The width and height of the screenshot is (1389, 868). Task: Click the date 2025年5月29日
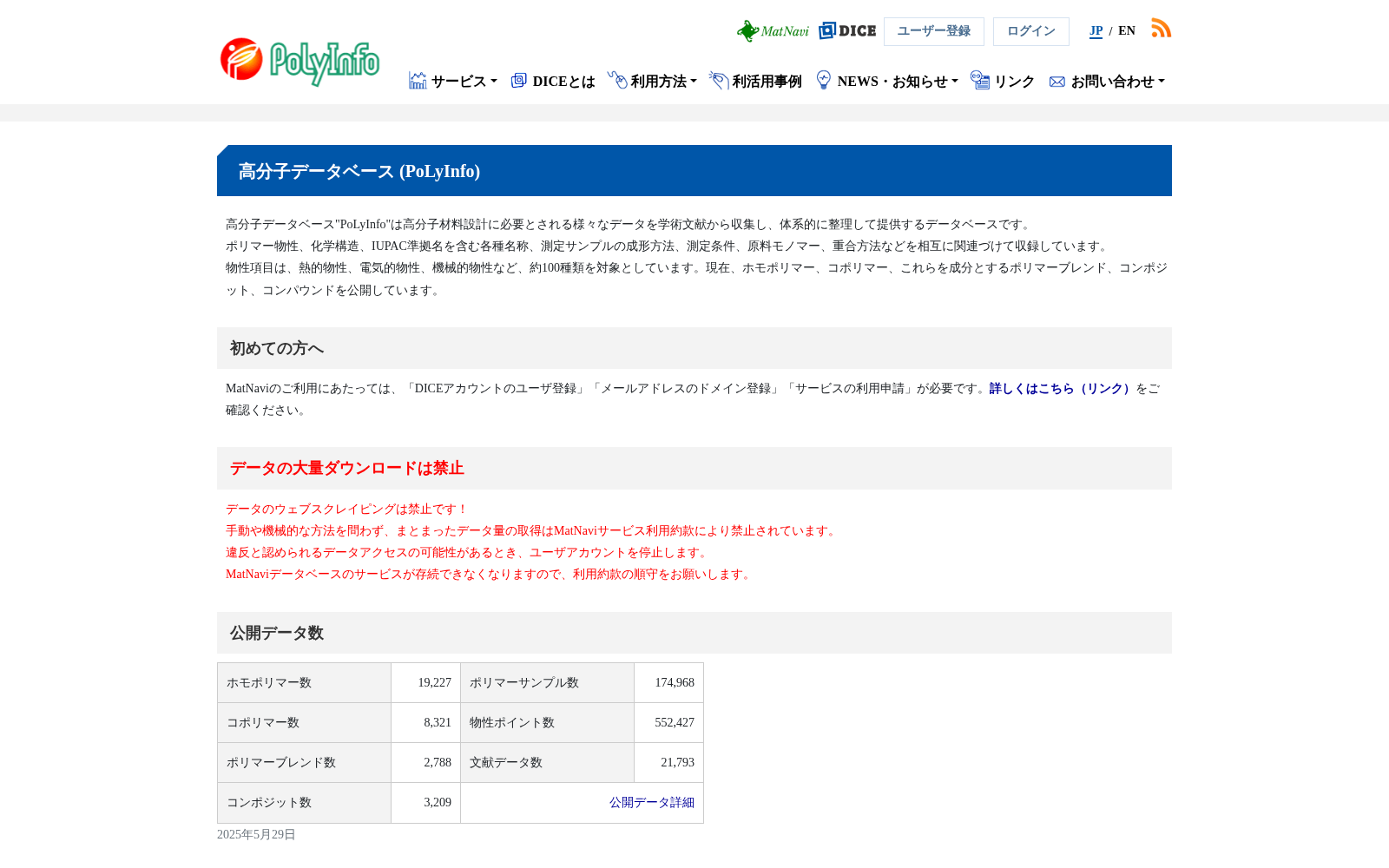click(x=256, y=835)
